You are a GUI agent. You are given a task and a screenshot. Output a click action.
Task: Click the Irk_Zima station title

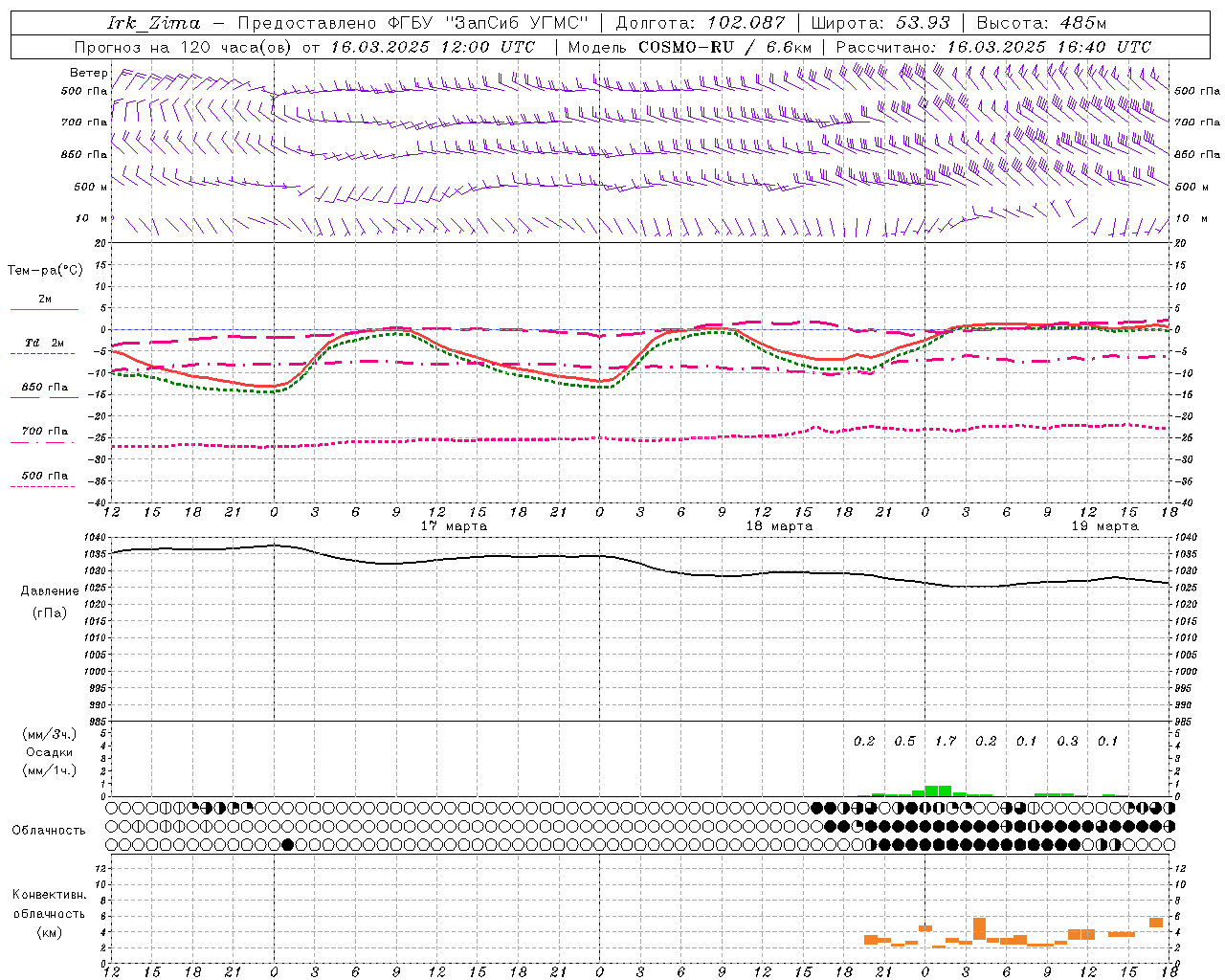tap(154, 23)
